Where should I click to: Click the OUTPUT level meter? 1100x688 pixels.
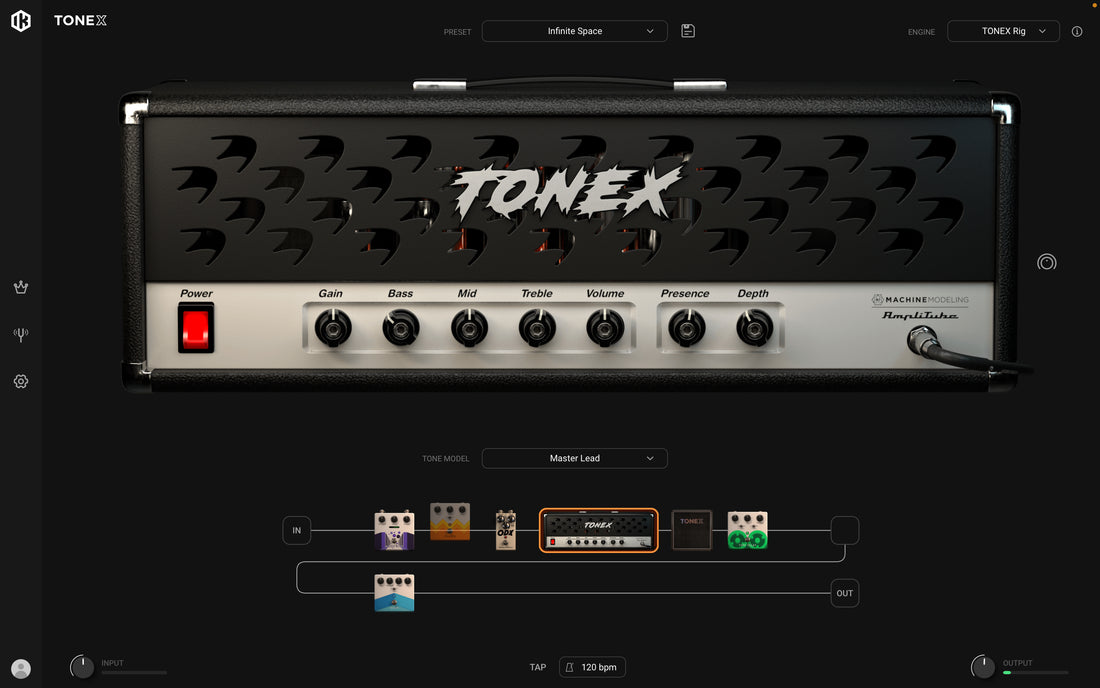[1035, 673]
